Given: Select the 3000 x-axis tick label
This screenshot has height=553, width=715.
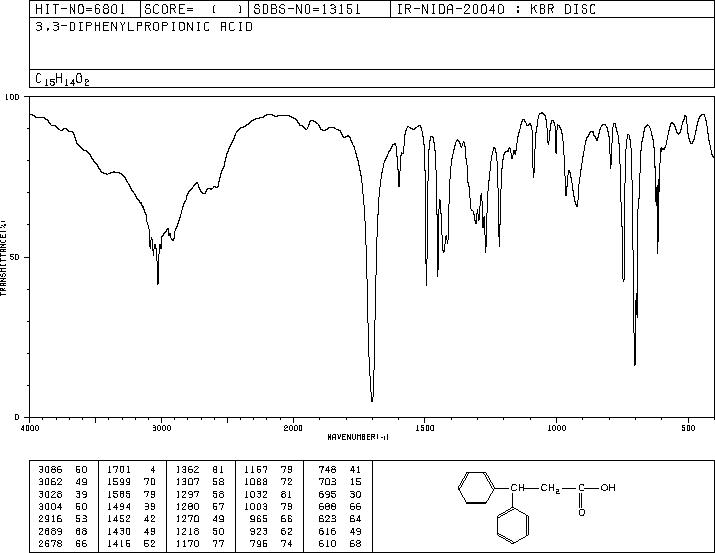Looking at the screenshot, I should (x=161, y=428).
